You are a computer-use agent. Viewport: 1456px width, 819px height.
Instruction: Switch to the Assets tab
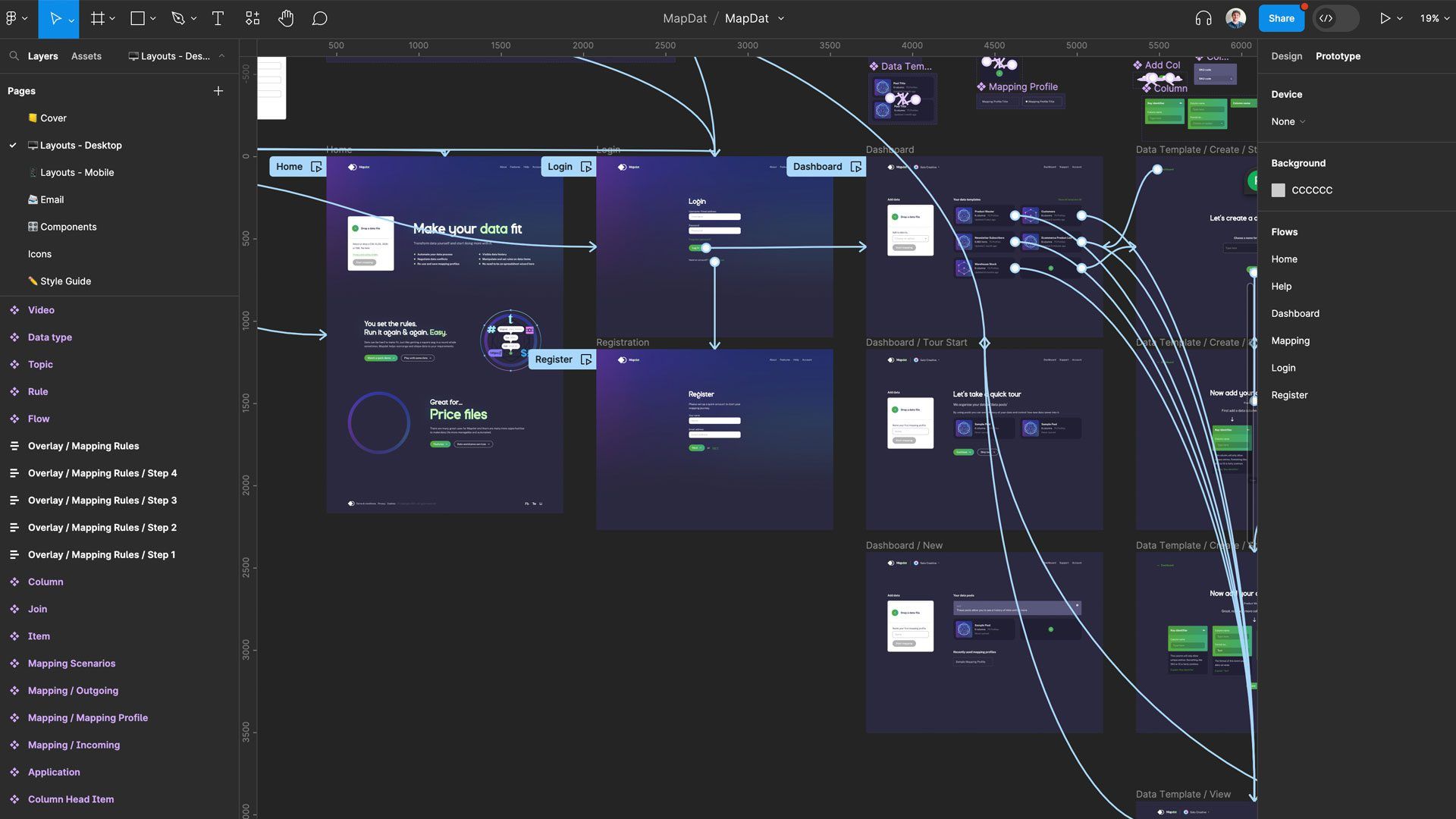click(x=86, y=55)
